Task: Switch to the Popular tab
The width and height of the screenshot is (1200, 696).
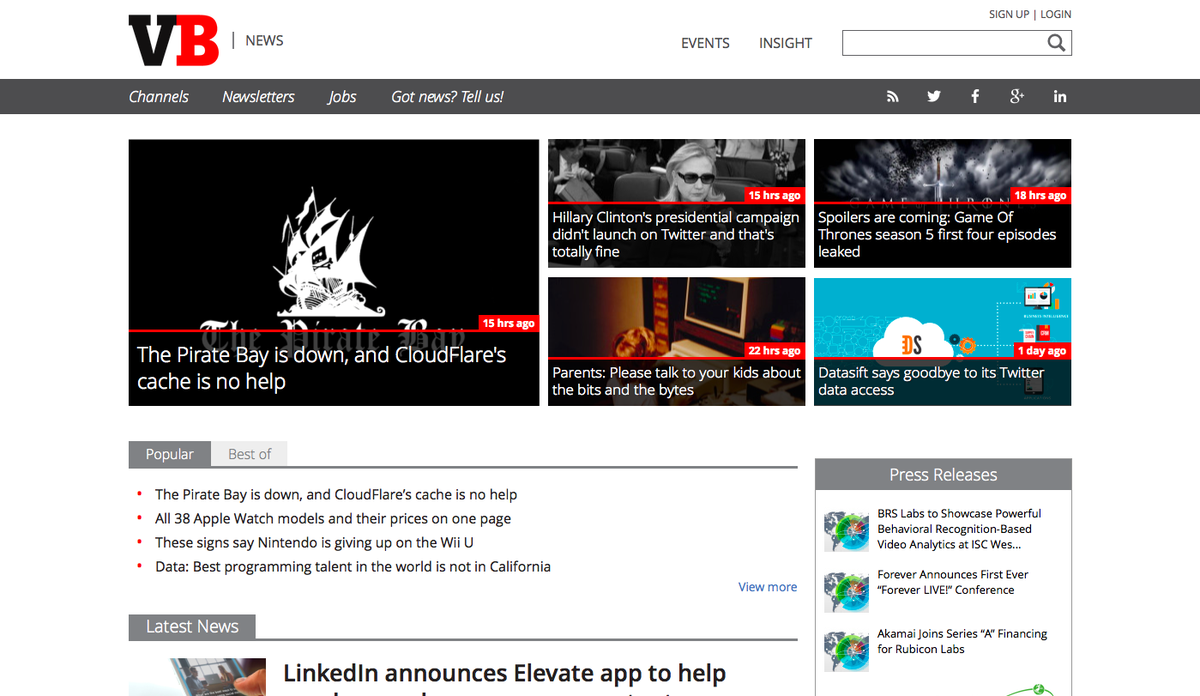Action: [169, 454]
